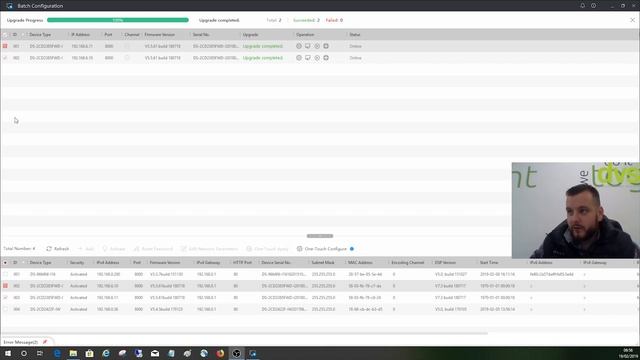The width and height of the screenshot is (640, 360).
Task: Click the 'Succeeded: 2' counter
Action: pos(306,20)
